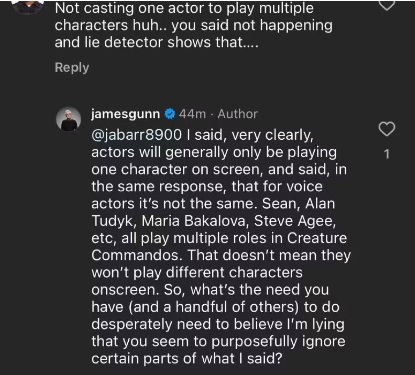Viewport: 415px width, 375px height.
Task: Tap Reply under the top comment
Action: pos(72,68)
